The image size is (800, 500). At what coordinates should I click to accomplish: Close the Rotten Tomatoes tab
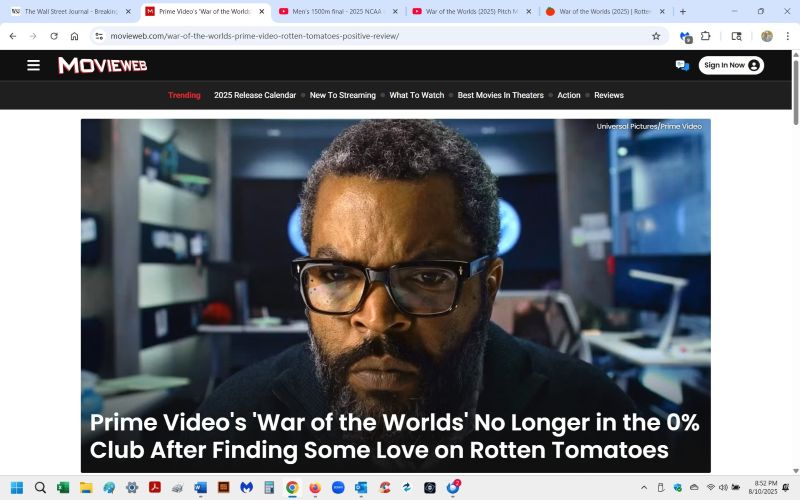(662, 11)
